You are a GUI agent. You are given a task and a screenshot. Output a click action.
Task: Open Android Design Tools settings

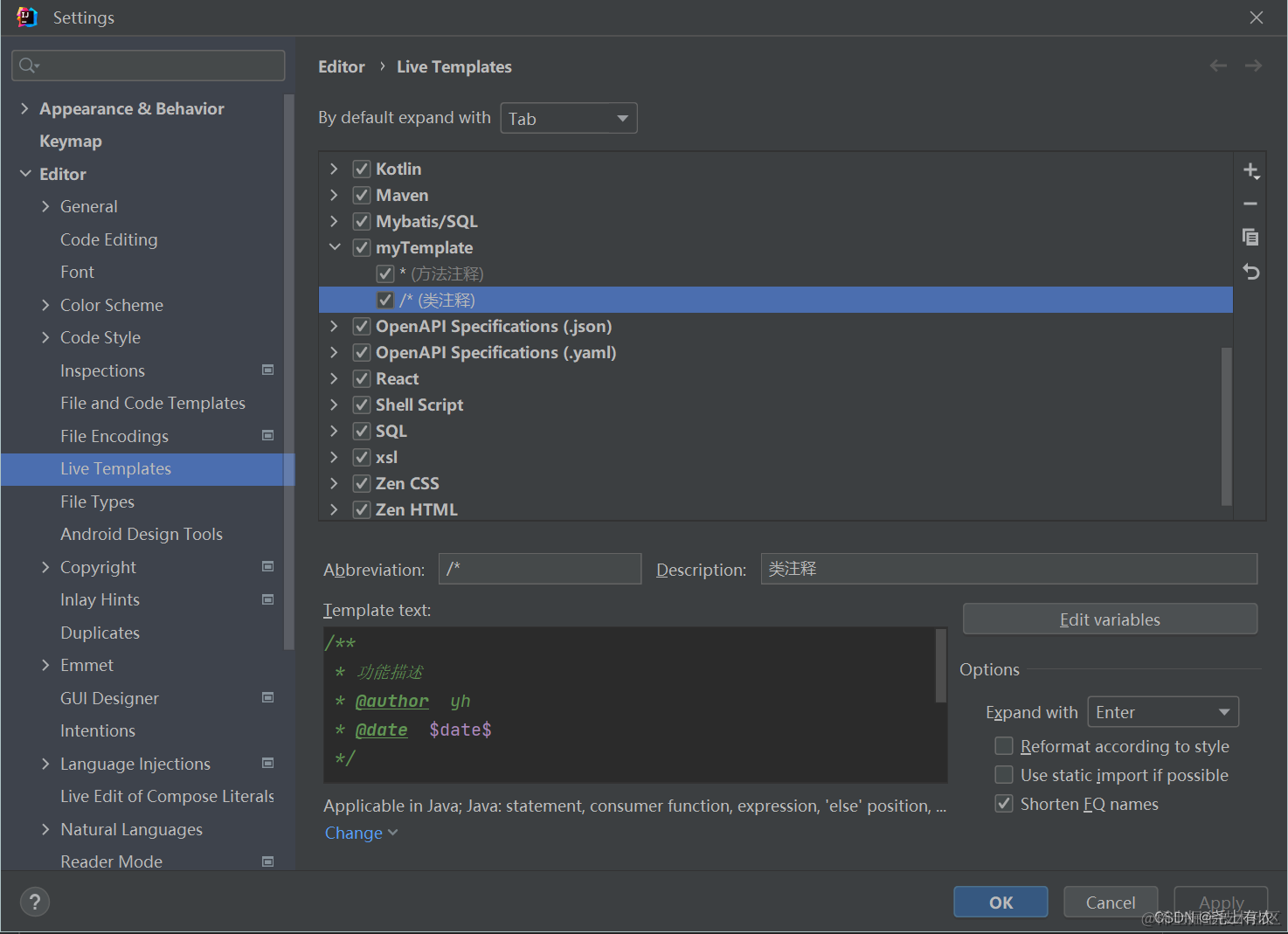(x=142, y=534)
